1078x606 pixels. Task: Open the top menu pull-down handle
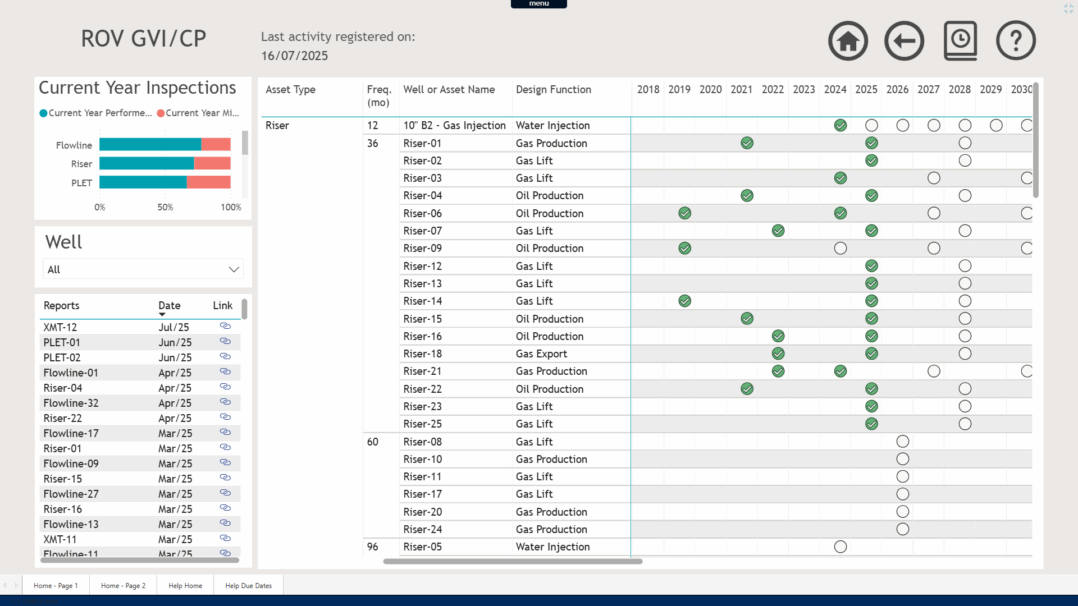click(538, 4)
